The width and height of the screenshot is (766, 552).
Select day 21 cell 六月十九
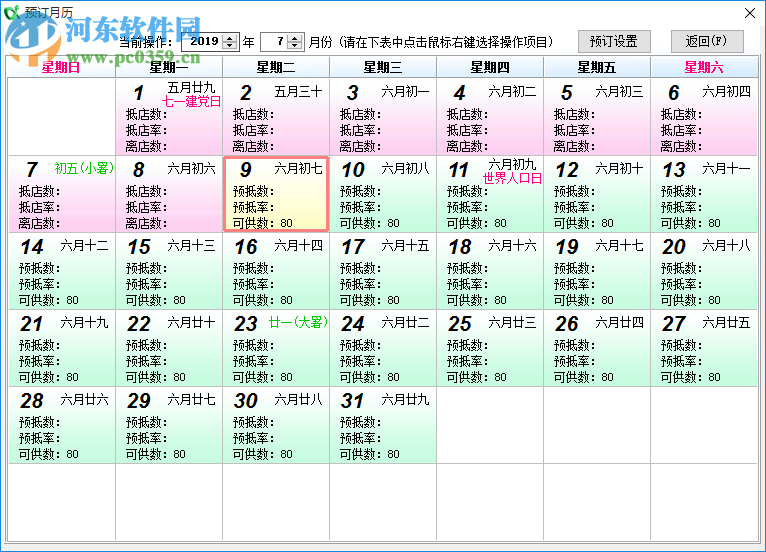[x=62, y=348]
